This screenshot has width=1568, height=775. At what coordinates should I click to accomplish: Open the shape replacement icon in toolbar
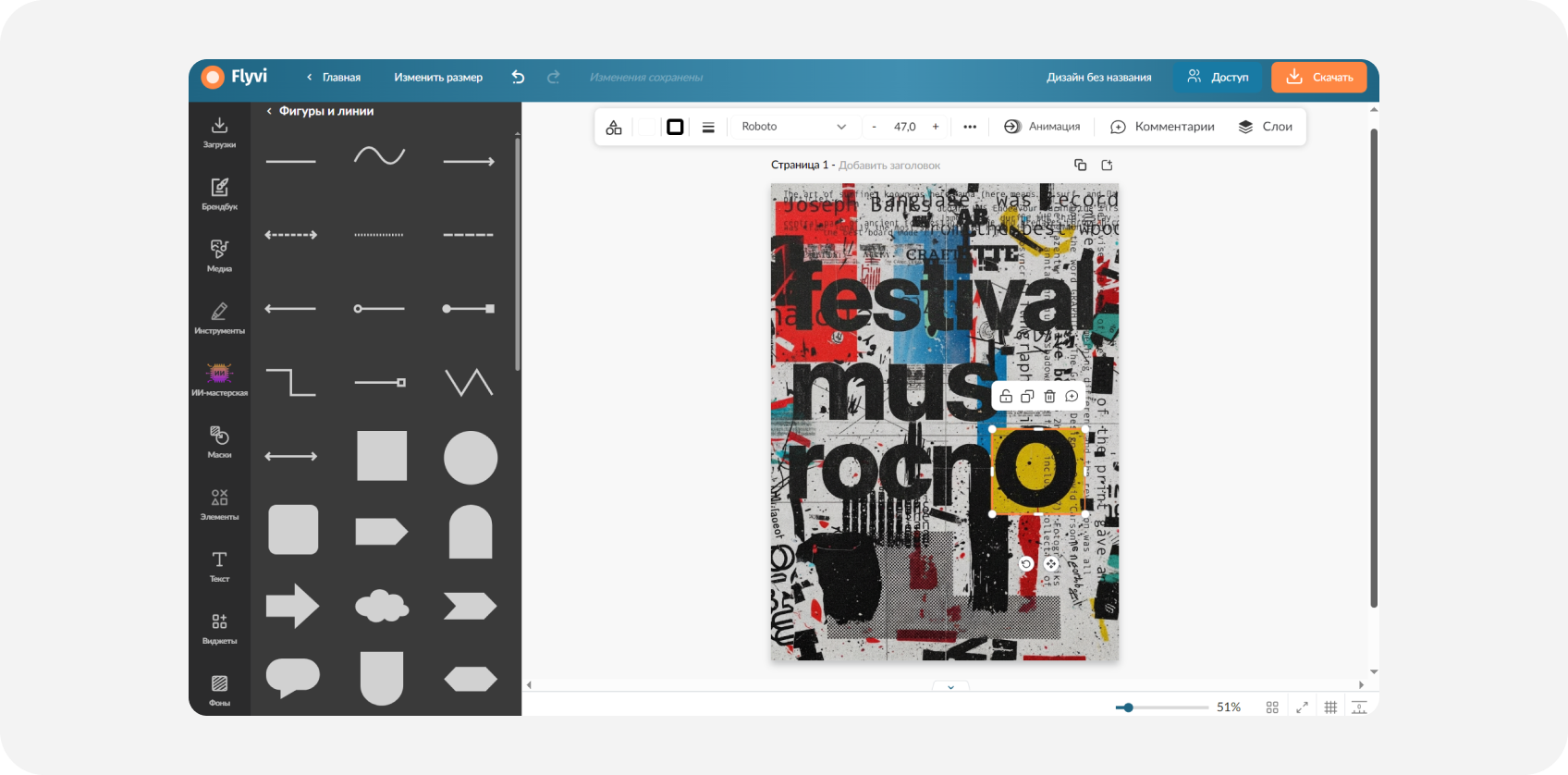coord(614,127)
